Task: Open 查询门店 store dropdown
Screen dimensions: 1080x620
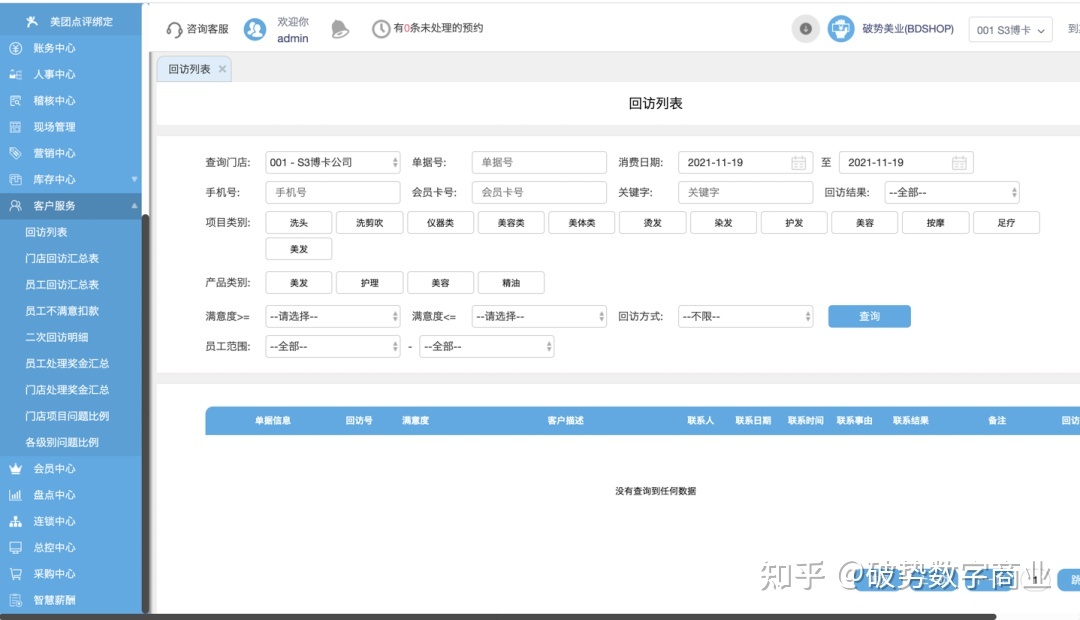Action: [333, 163]
